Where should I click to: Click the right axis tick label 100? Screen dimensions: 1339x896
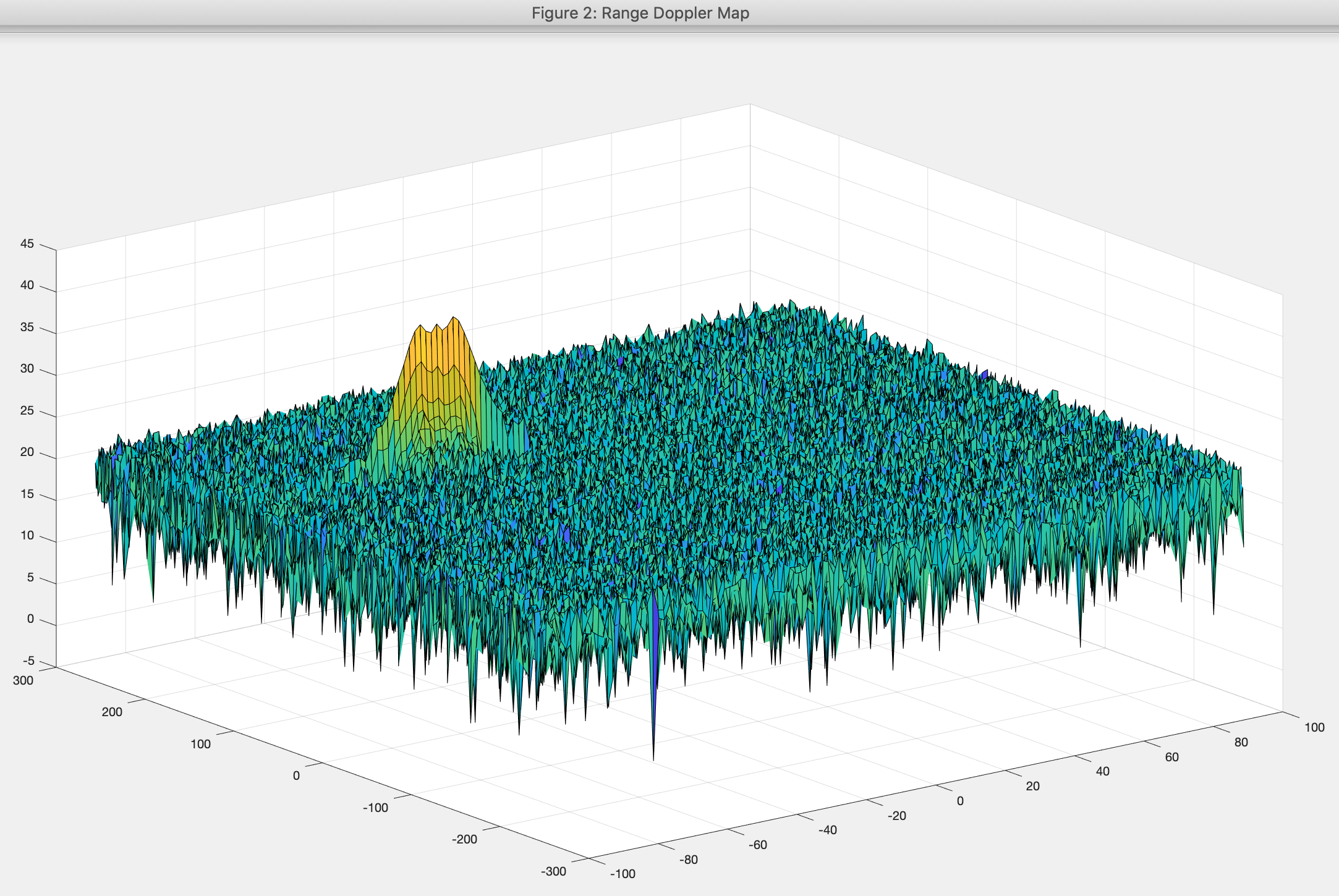pyautogui.click(x=1314, y=727)
